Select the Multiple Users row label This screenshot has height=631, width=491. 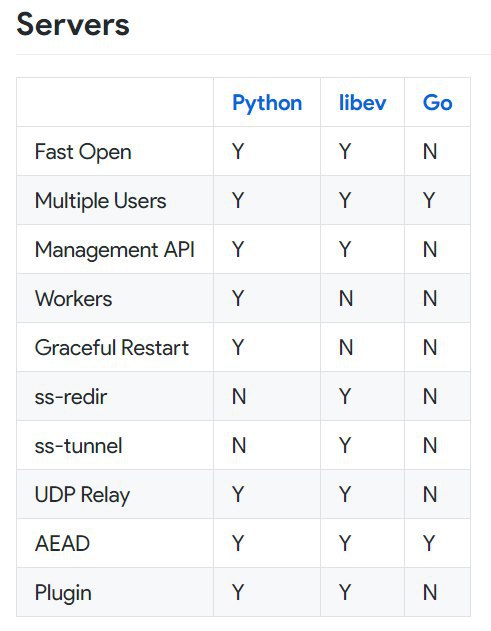point(100,201)
